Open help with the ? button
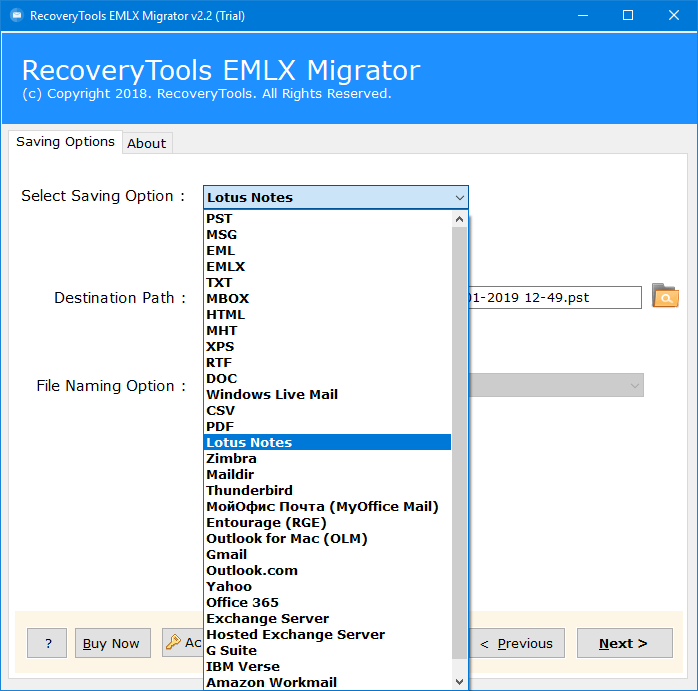The image size is (698, 691). pyautogui.click(x=47, y=643)
